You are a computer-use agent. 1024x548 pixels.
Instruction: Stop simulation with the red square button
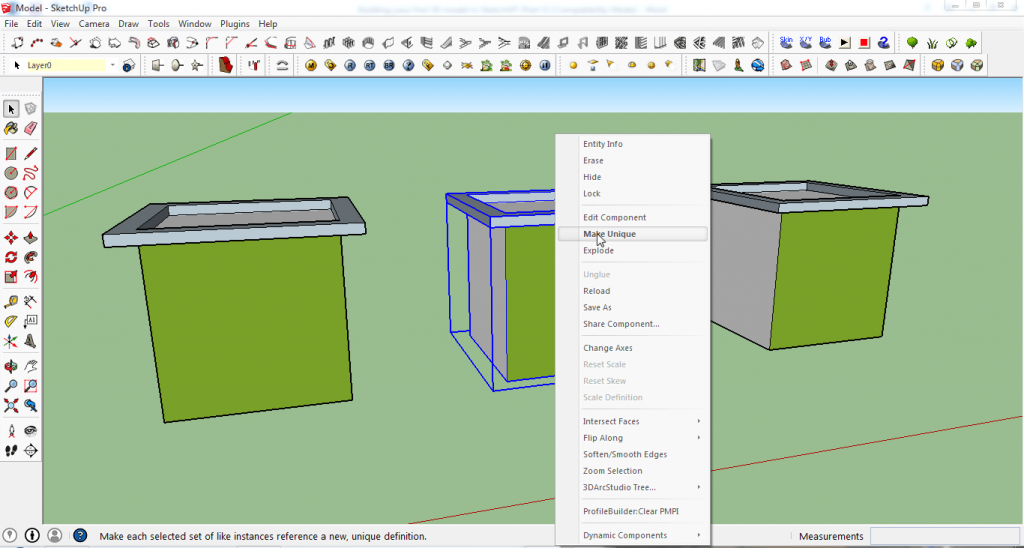[x=864, y=42]
